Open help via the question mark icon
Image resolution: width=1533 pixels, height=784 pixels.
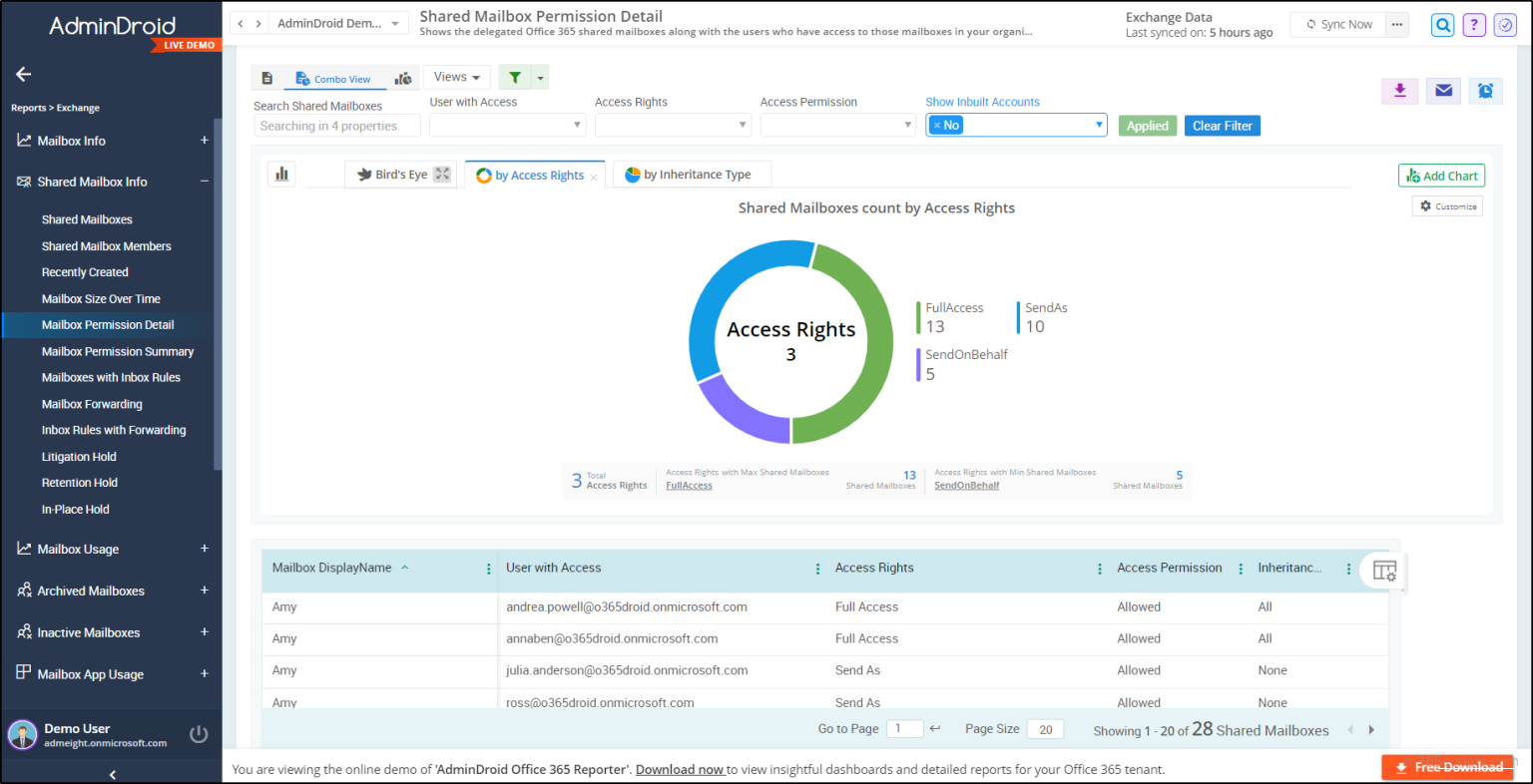[x=1474, y=24]
